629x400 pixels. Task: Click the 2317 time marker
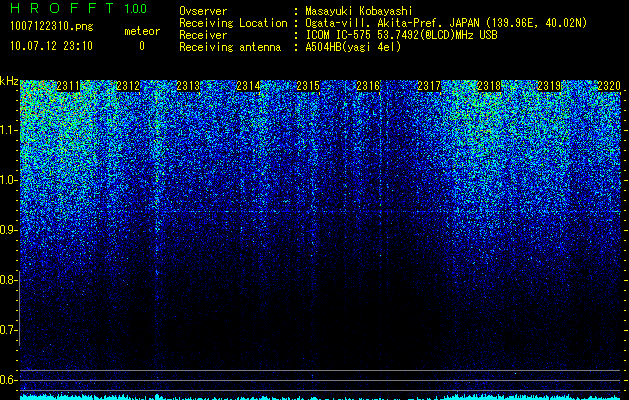(x=429, y=86)
